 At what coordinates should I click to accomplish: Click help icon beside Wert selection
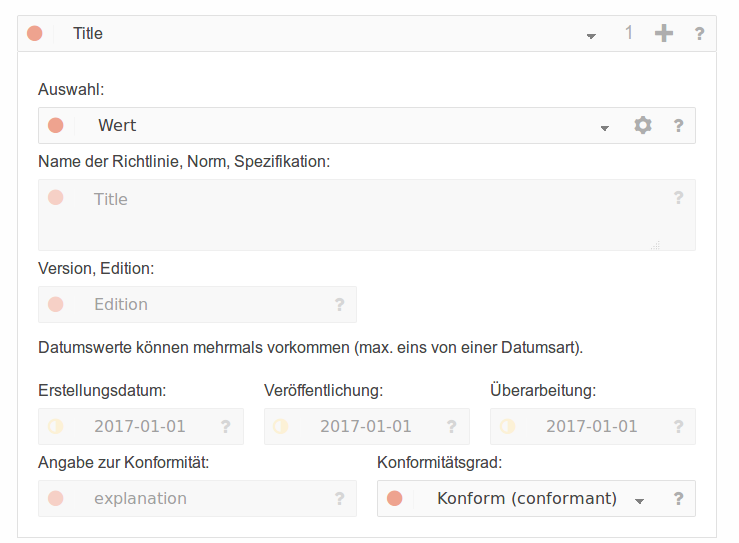678,125
